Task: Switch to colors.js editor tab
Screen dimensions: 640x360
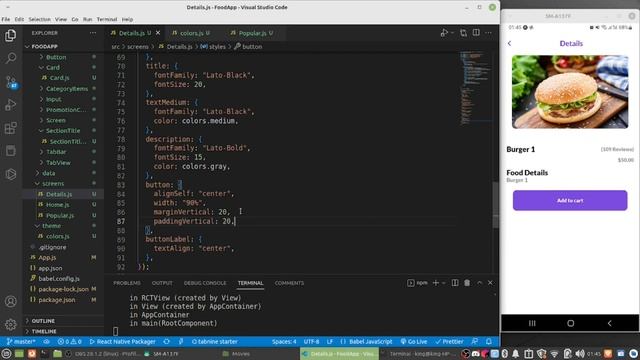Action: click(192, 33)
